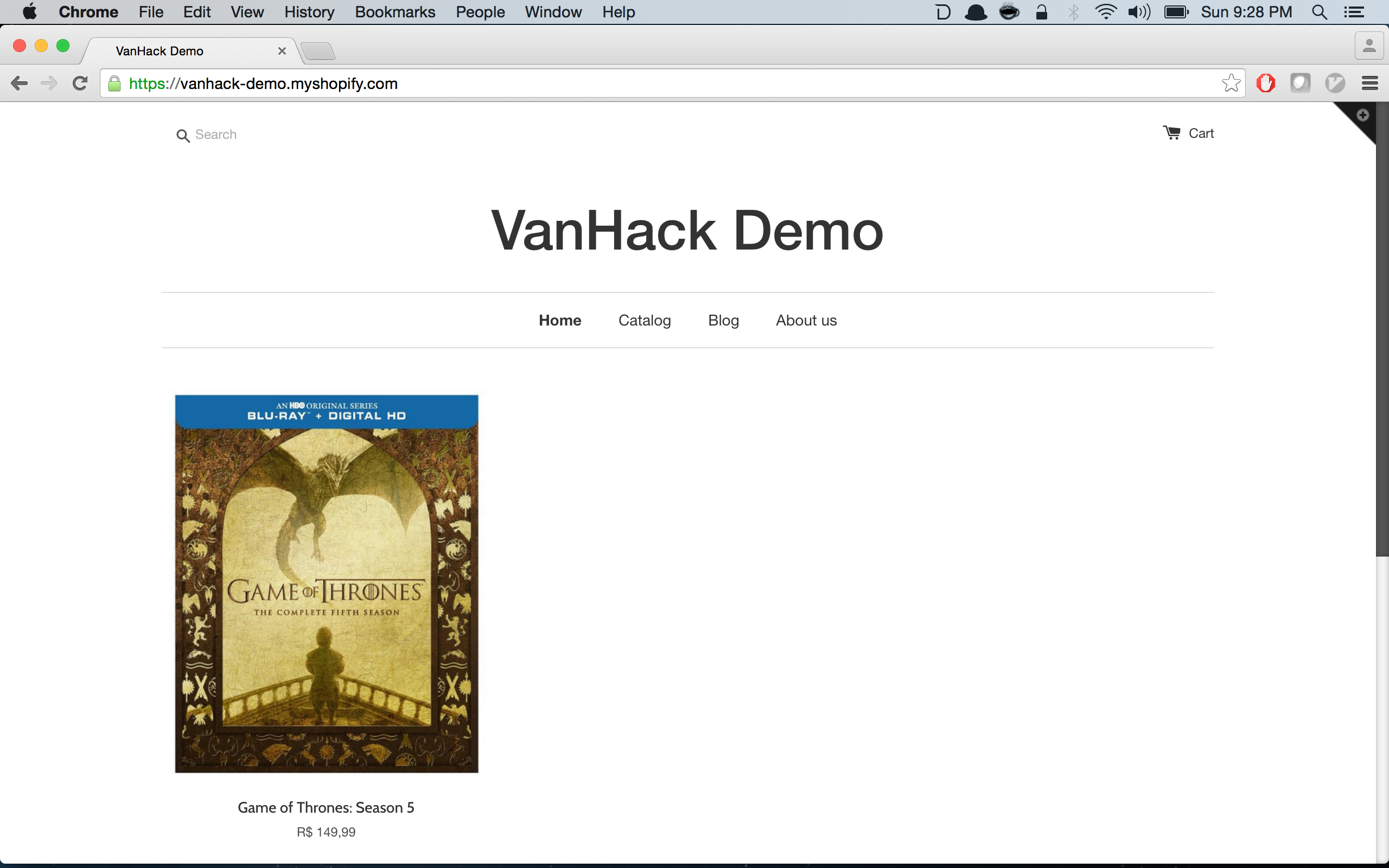Click the browser back arrow
The height and width of the screenshot is (868, 1389).
[x=19, y=83]
